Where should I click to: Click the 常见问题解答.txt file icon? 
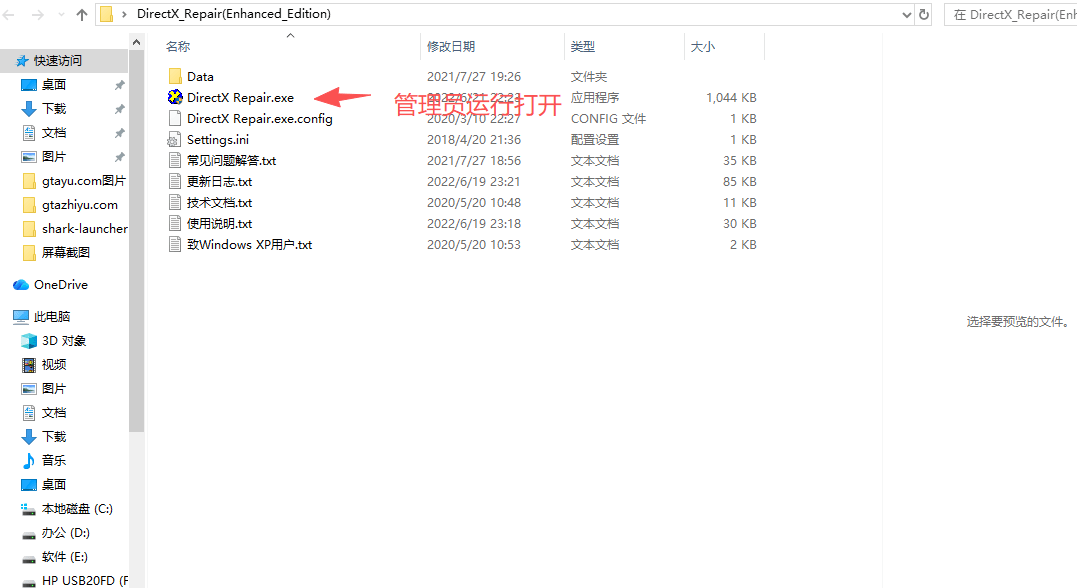pos(175,160)
